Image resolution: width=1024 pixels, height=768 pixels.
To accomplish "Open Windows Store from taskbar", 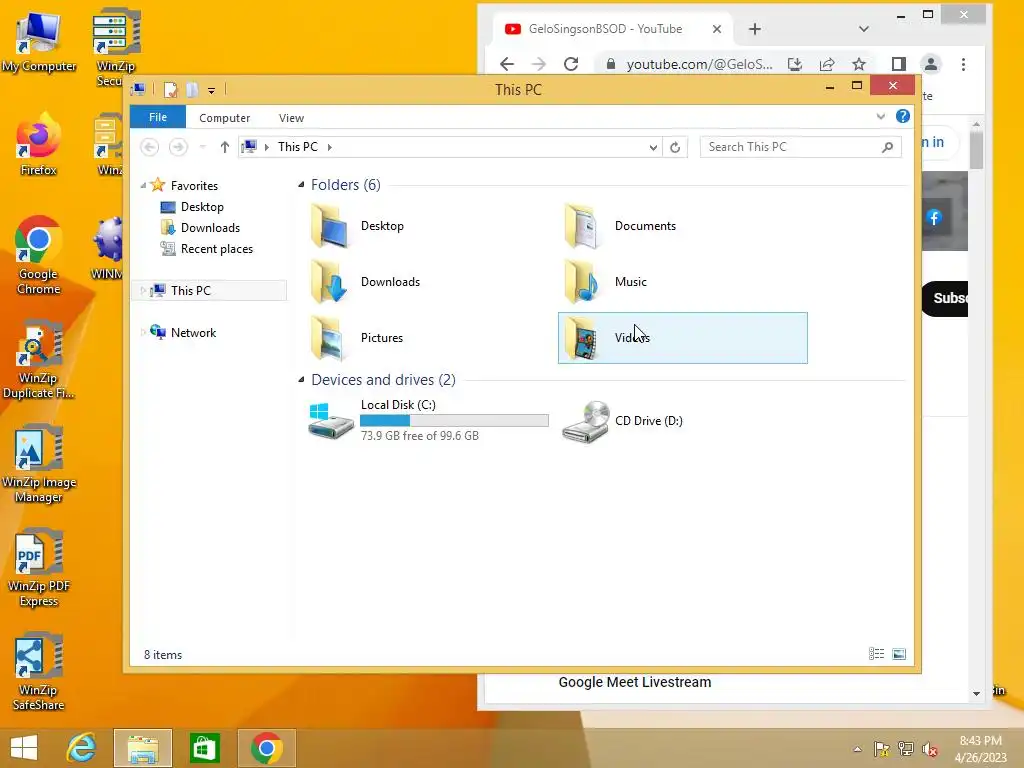I will [x=204, y=748].
